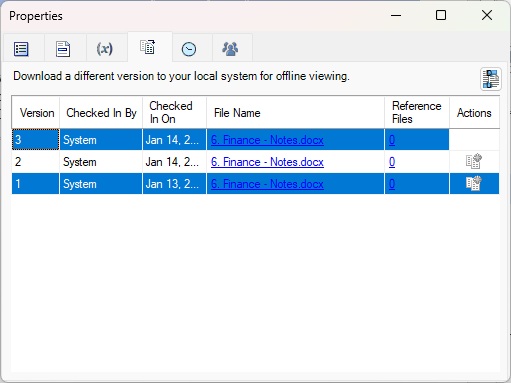The image size is (511, 383).
Task: Click the Actions column header
Action: 474,112
